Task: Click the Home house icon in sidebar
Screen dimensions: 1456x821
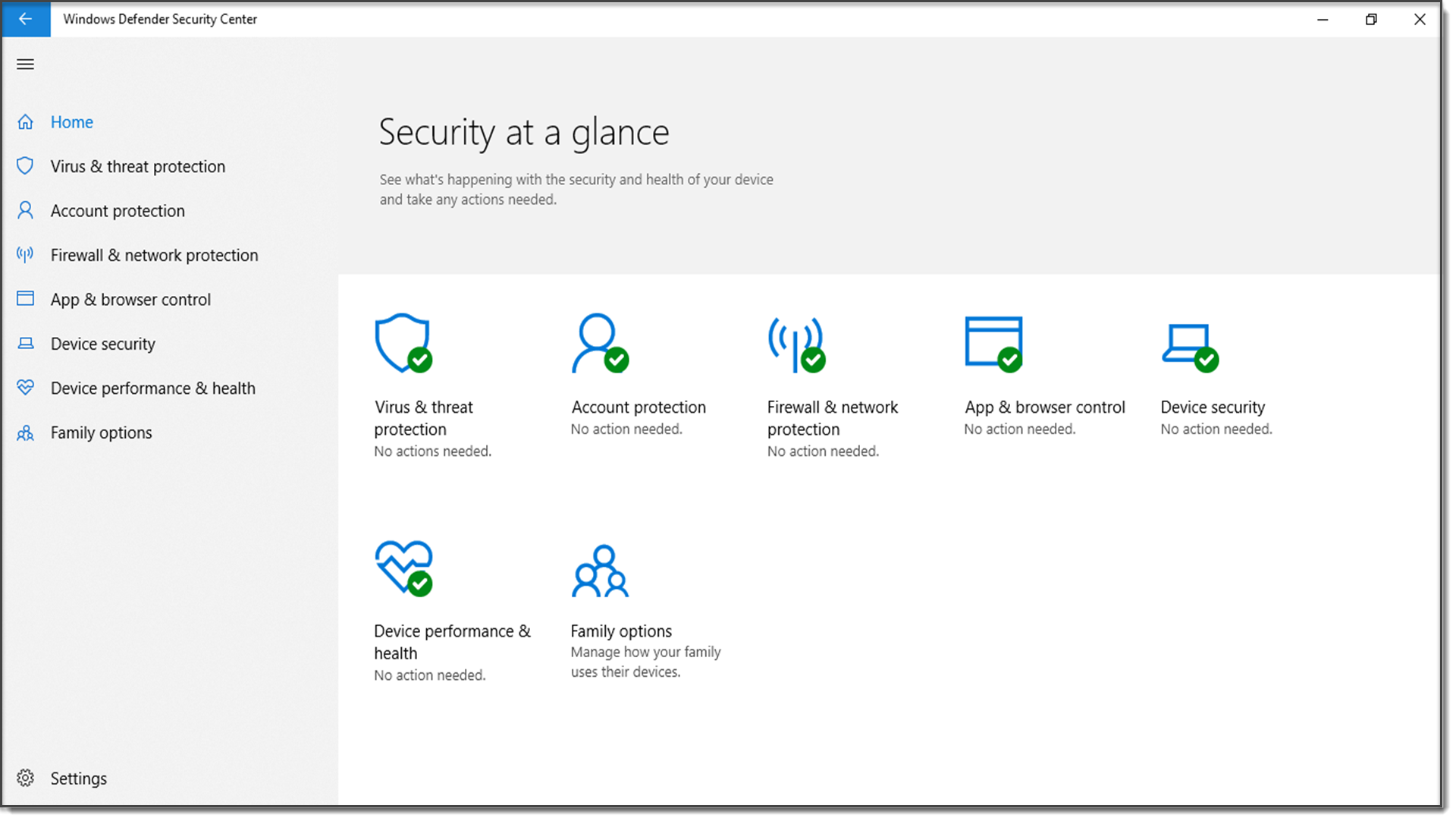Action: coord(26,122)
